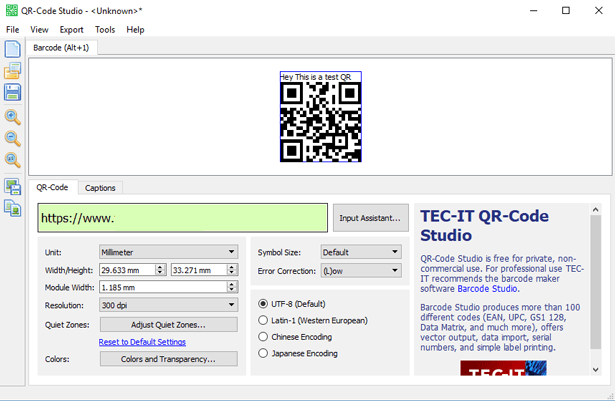The image size is (615, 401).
Task: Open the Help menu
Action: pyautogui.click(x=135, y=30)
